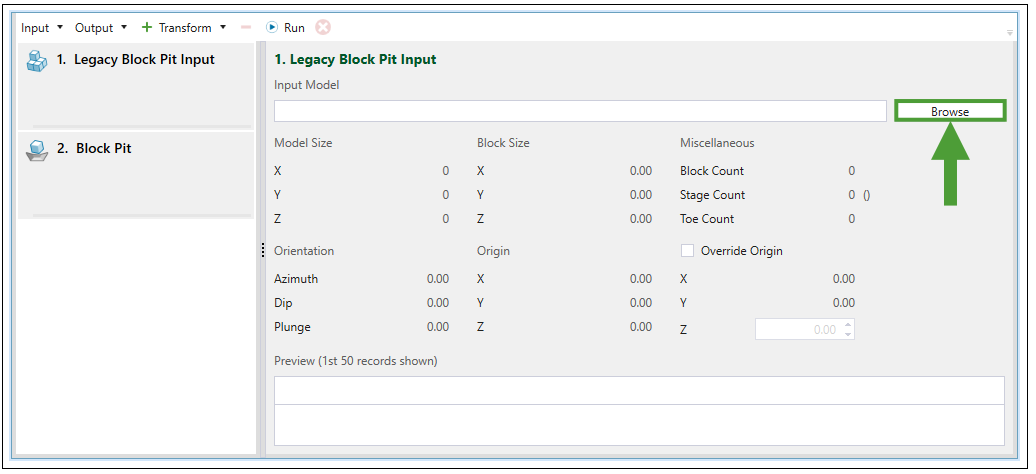Click the Dip value 0.00
The height and width of the screenshot is (474, 1036).
click(438, 303)
